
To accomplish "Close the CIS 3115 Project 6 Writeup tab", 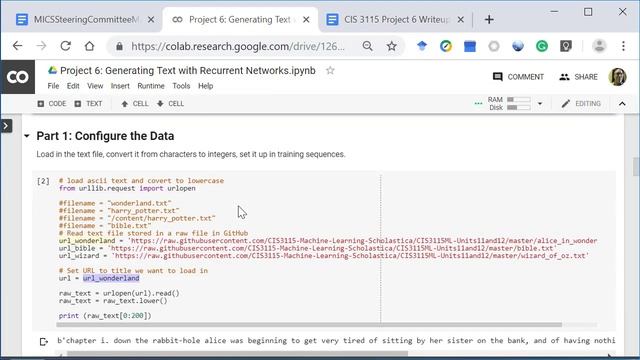I will pyautogui.click(x=460, y=20).
